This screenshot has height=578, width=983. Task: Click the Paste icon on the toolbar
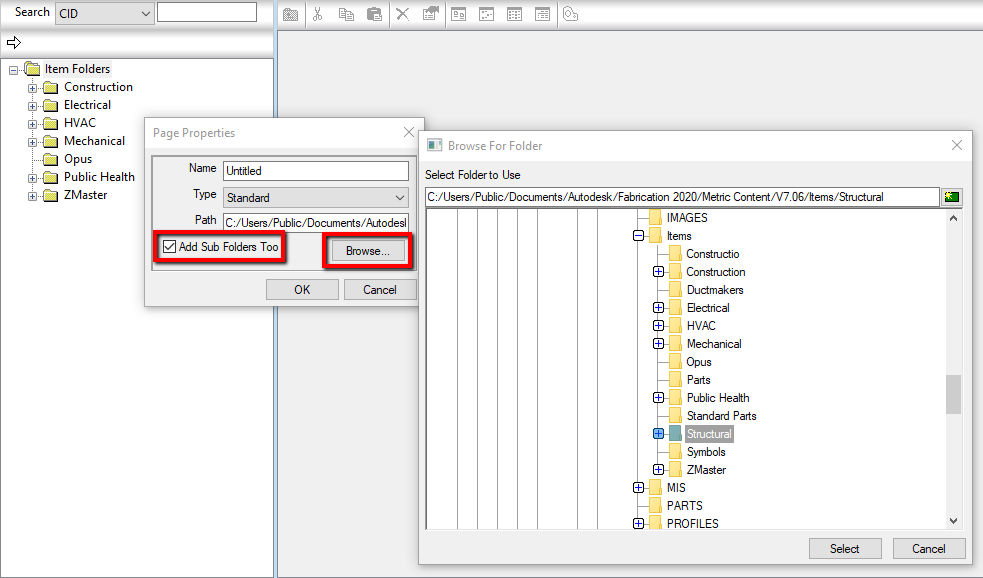[373, 13]
